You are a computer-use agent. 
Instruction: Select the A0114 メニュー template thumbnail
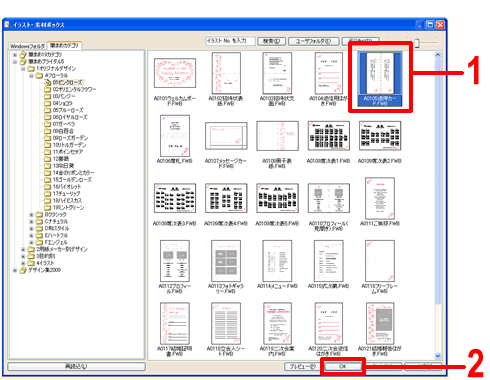pos(277,261)
